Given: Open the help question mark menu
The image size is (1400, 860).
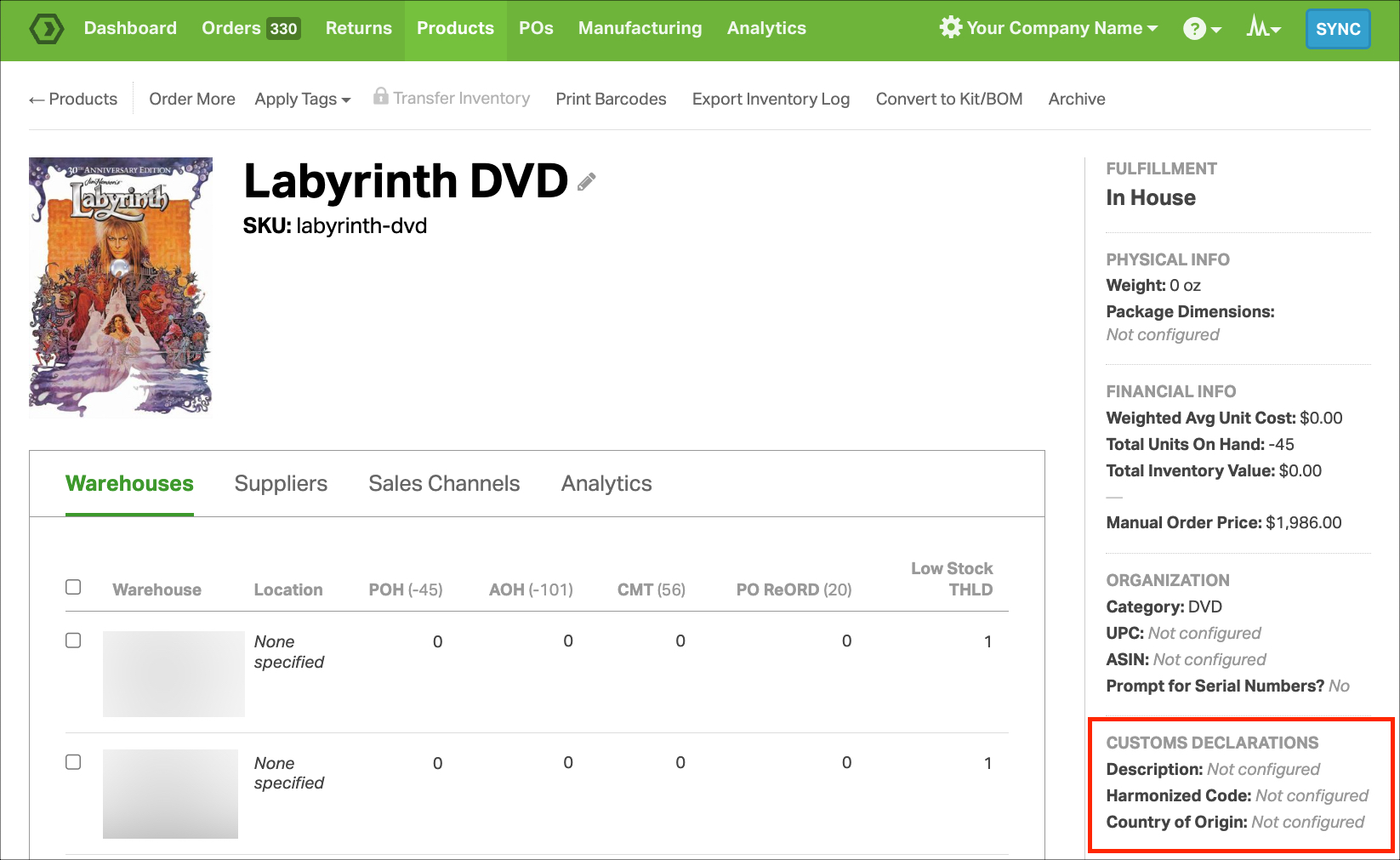Looking at the screenshot, I should 1194,29.
